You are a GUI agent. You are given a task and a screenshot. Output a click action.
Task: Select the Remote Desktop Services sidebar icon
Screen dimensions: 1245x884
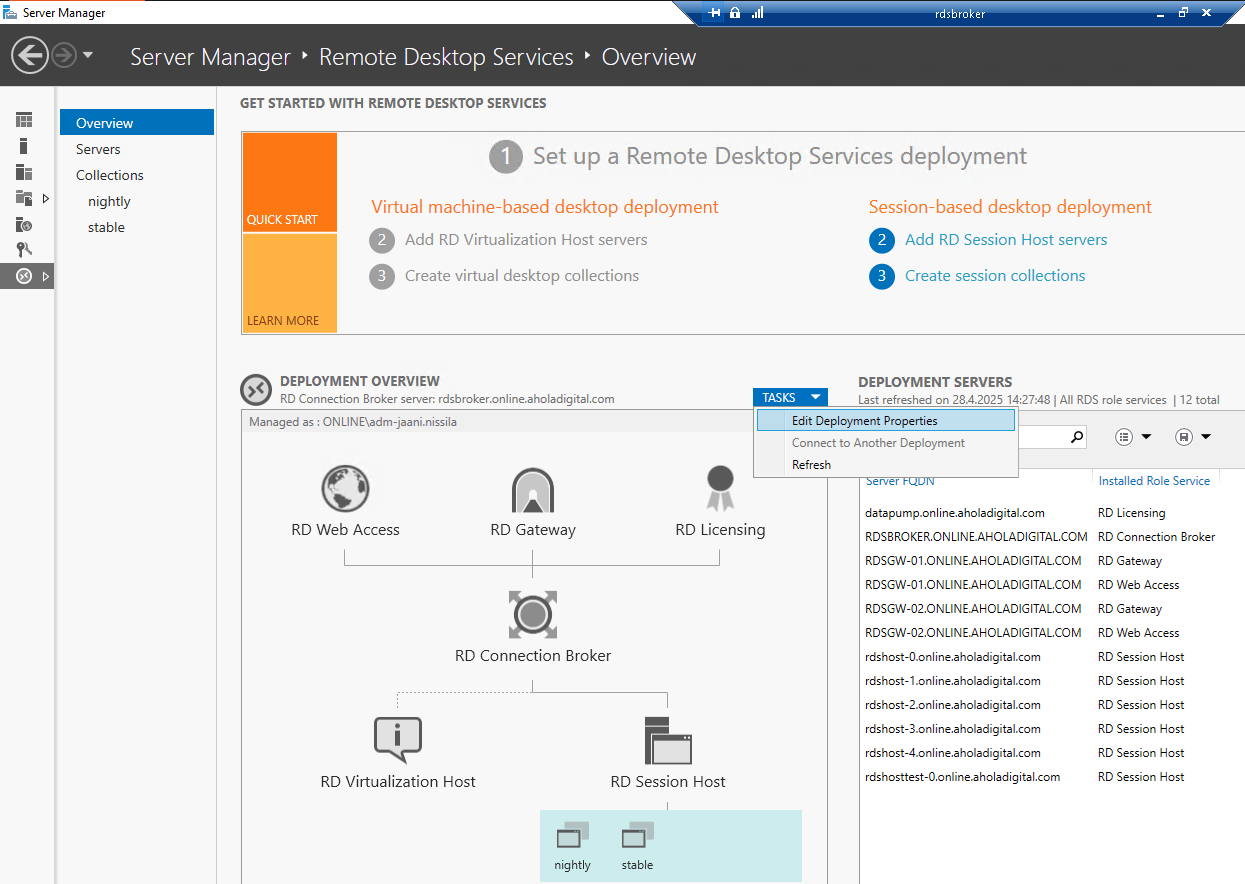tap(24, 276)
